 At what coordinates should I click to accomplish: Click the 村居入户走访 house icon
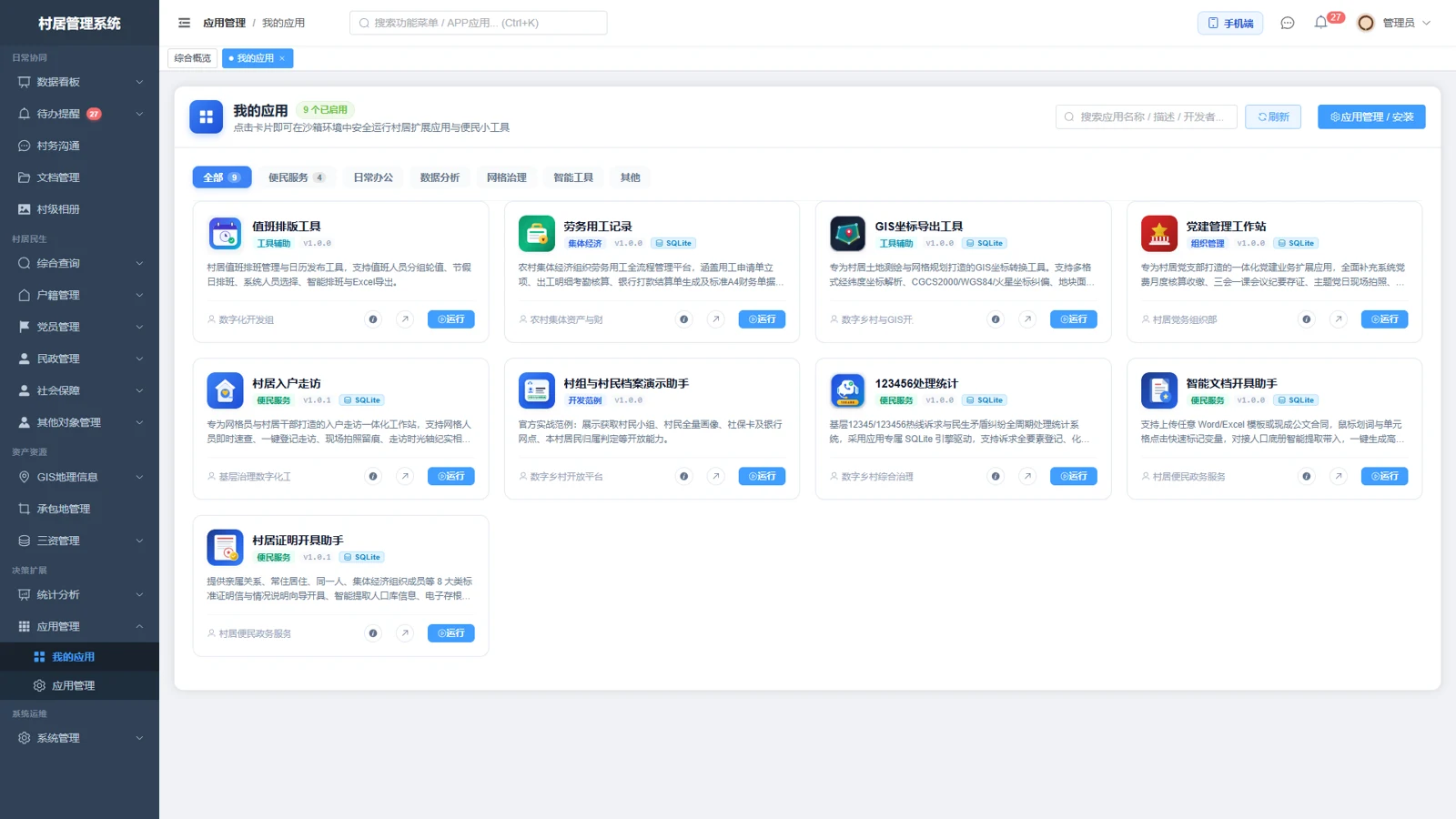click(x=225, y=390)
